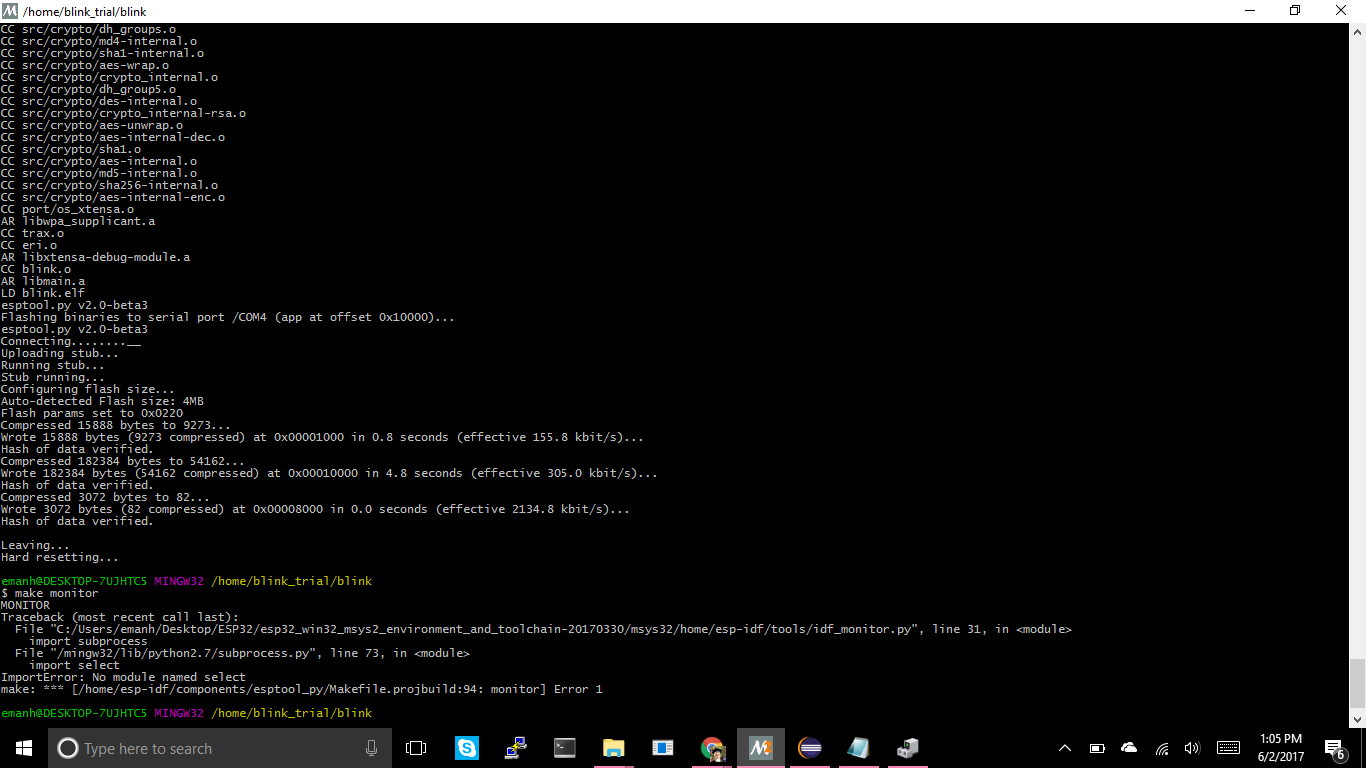Open the Command Prompt taskbar icon

(565, 748)
